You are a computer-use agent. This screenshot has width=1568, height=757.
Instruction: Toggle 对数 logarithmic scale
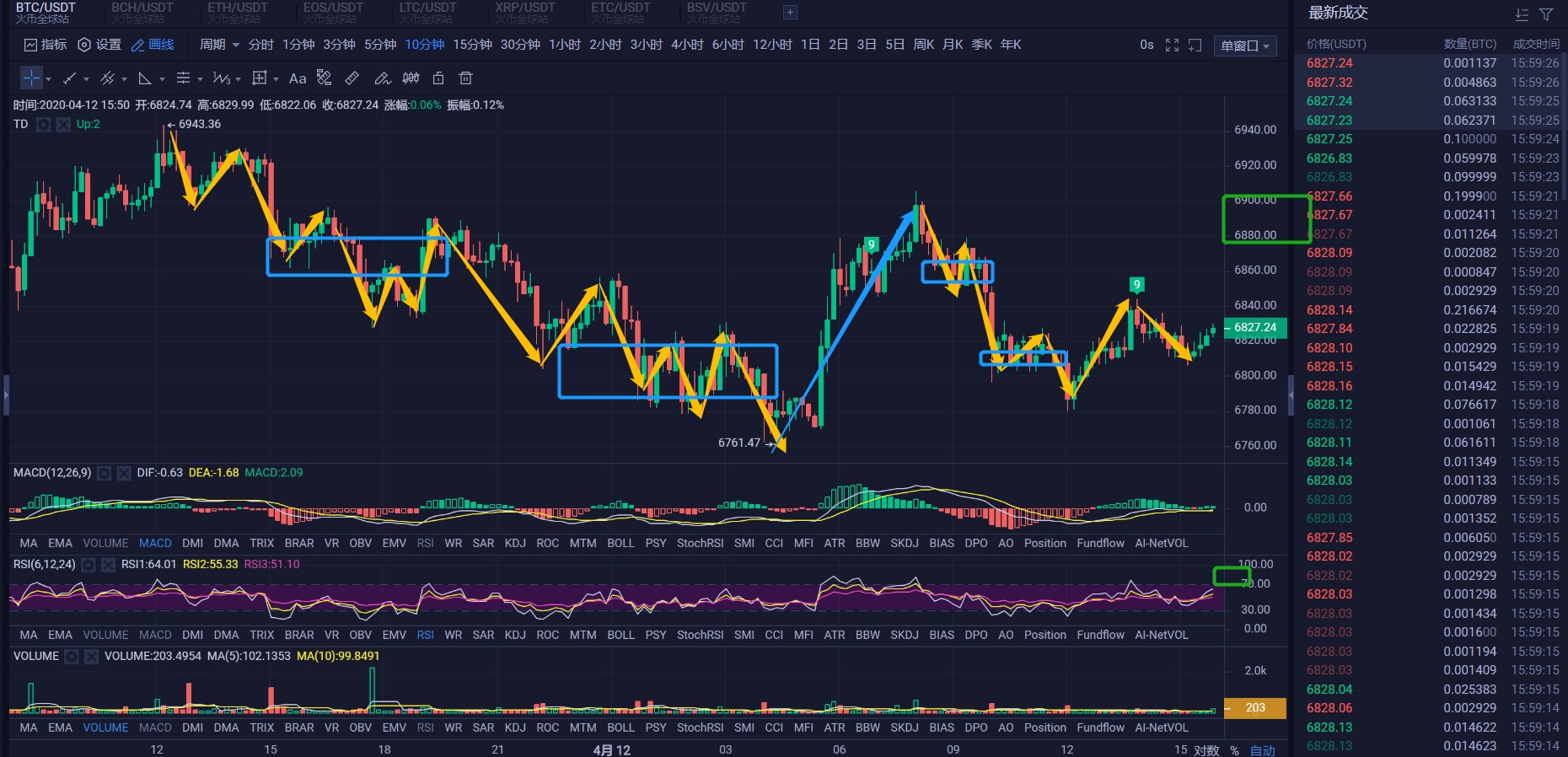click(1206, 750)
